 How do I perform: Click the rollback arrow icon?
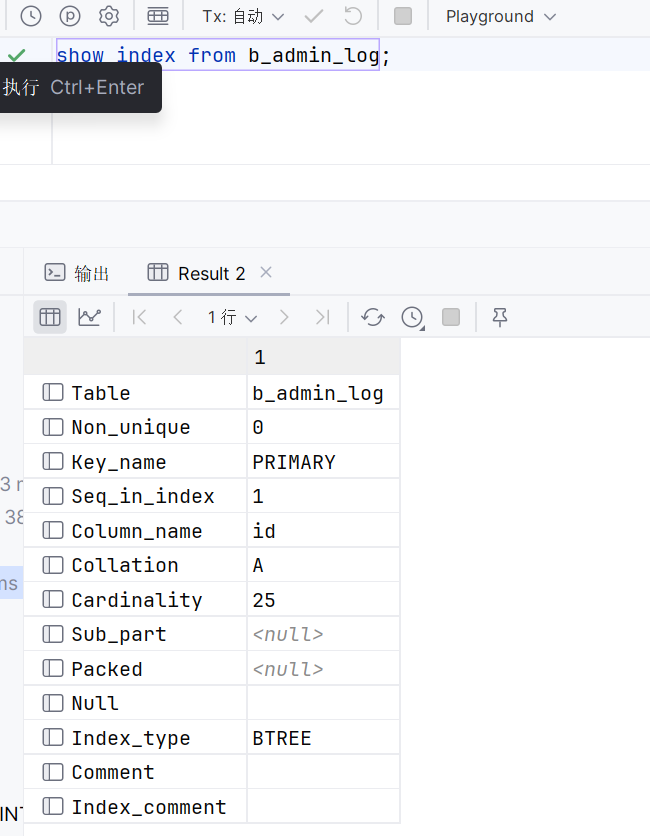coord(352,17)
